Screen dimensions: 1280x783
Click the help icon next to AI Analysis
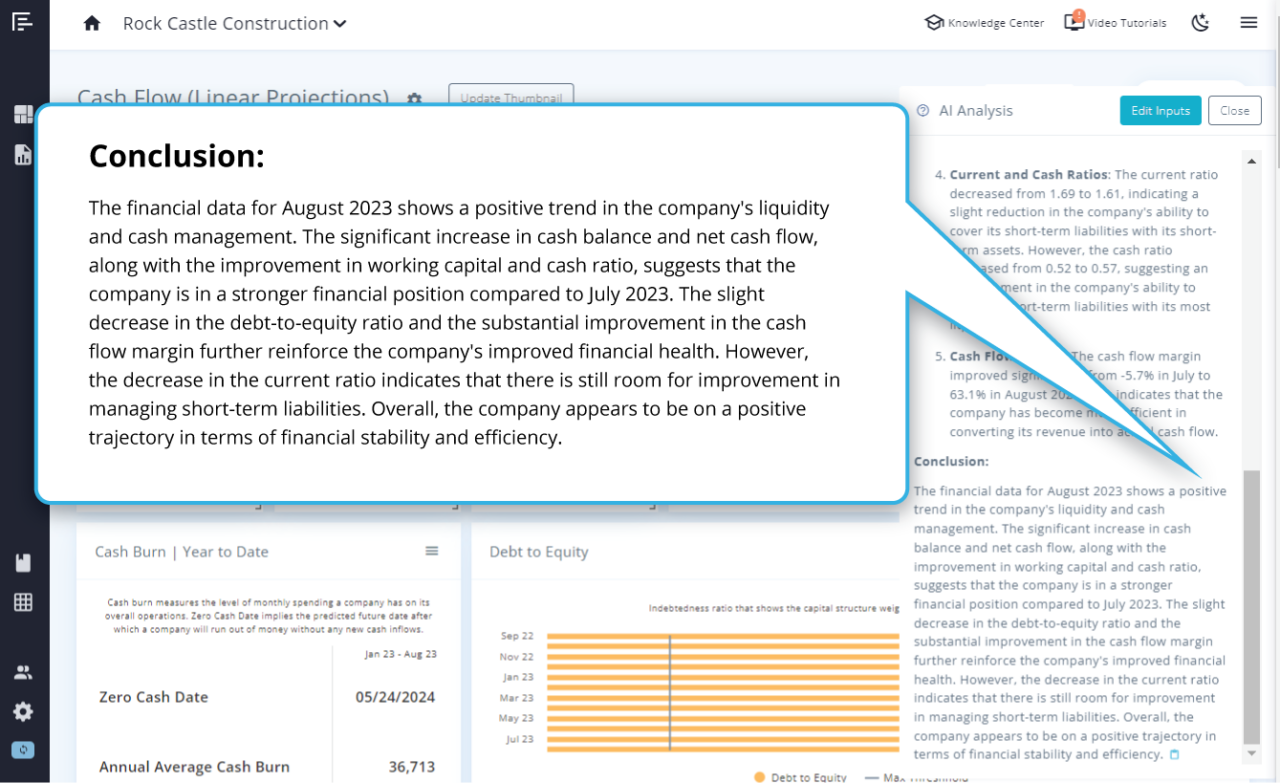(x=922, y=110)
